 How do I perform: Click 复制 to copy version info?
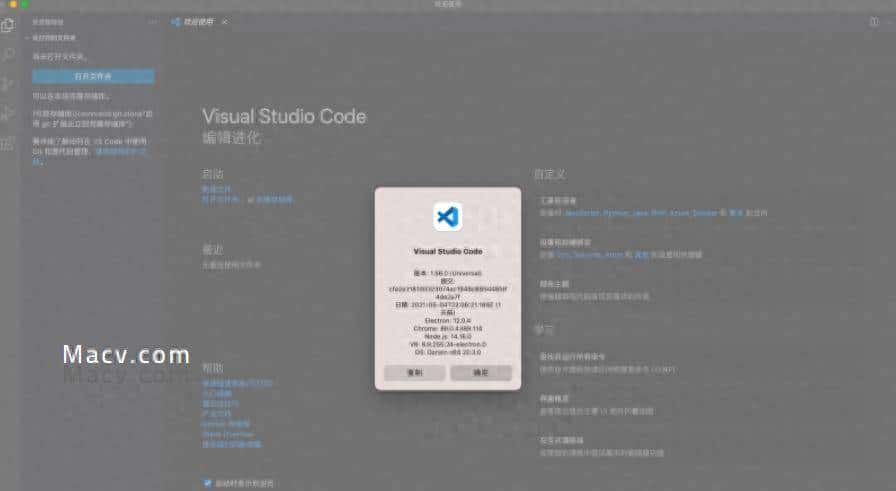point(414,373)
